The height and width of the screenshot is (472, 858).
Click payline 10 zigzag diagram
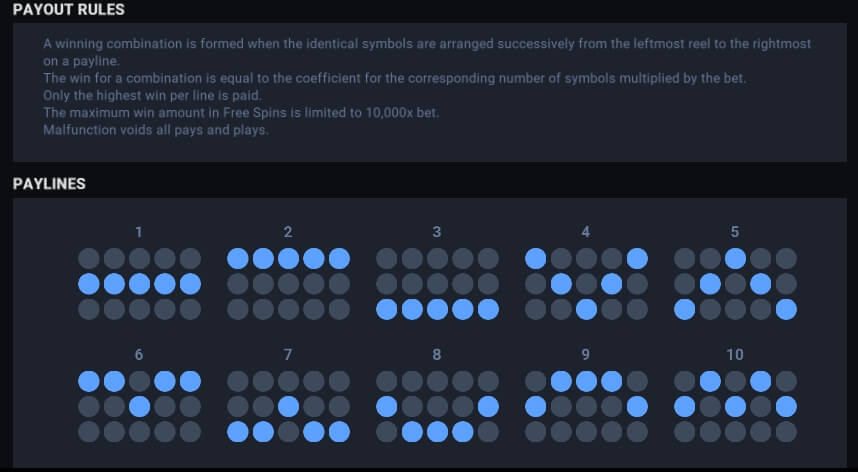click(x=735, y=406)
